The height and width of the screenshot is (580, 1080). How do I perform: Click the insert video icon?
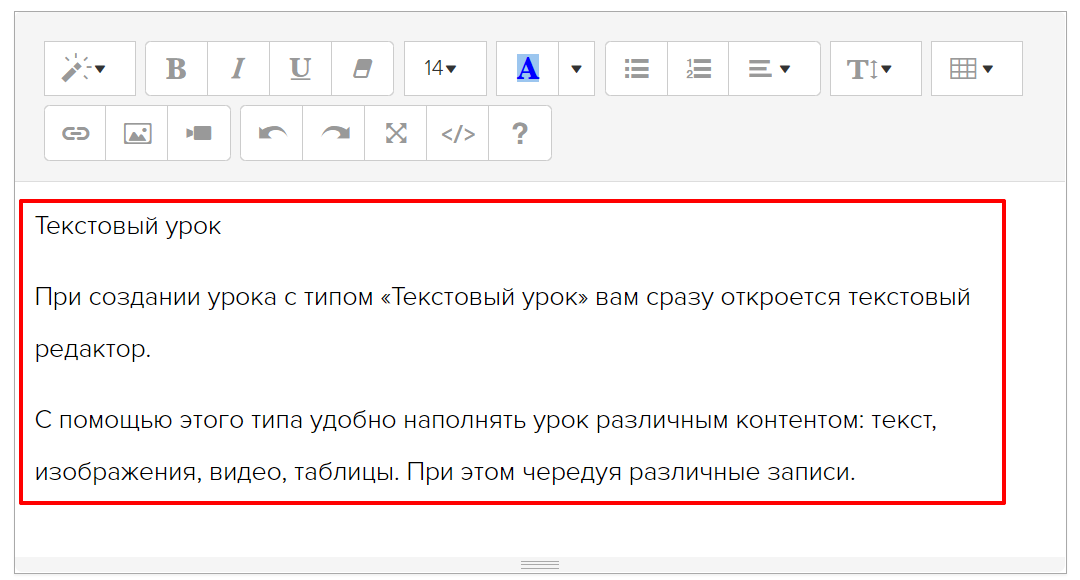pos(199,133)
